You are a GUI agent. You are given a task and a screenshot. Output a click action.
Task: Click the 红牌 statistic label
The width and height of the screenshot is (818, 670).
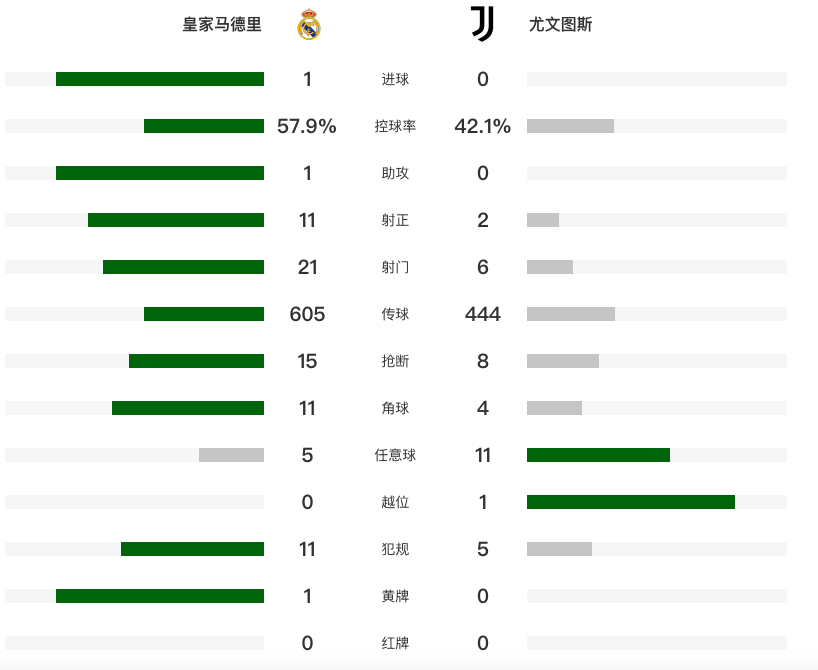click(395, 643)
